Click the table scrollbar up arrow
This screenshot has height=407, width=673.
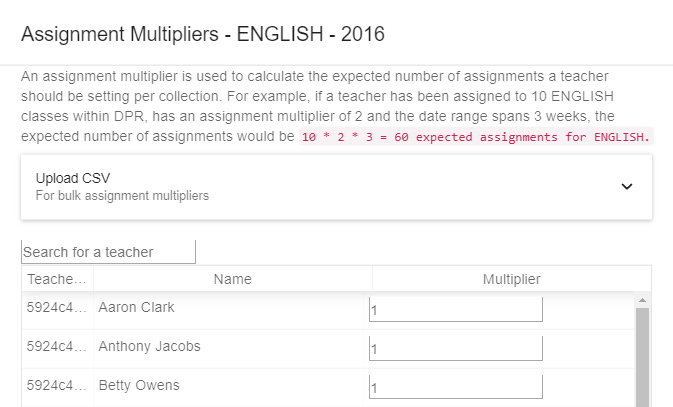(x=642, y=299)
